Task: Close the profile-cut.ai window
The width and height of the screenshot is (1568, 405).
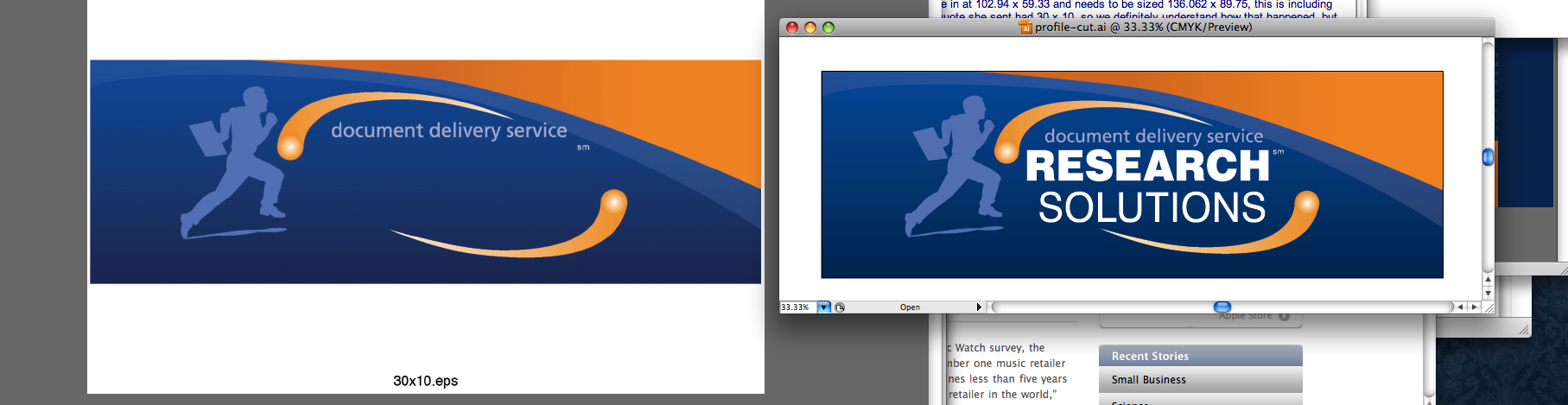Action: 792,28
